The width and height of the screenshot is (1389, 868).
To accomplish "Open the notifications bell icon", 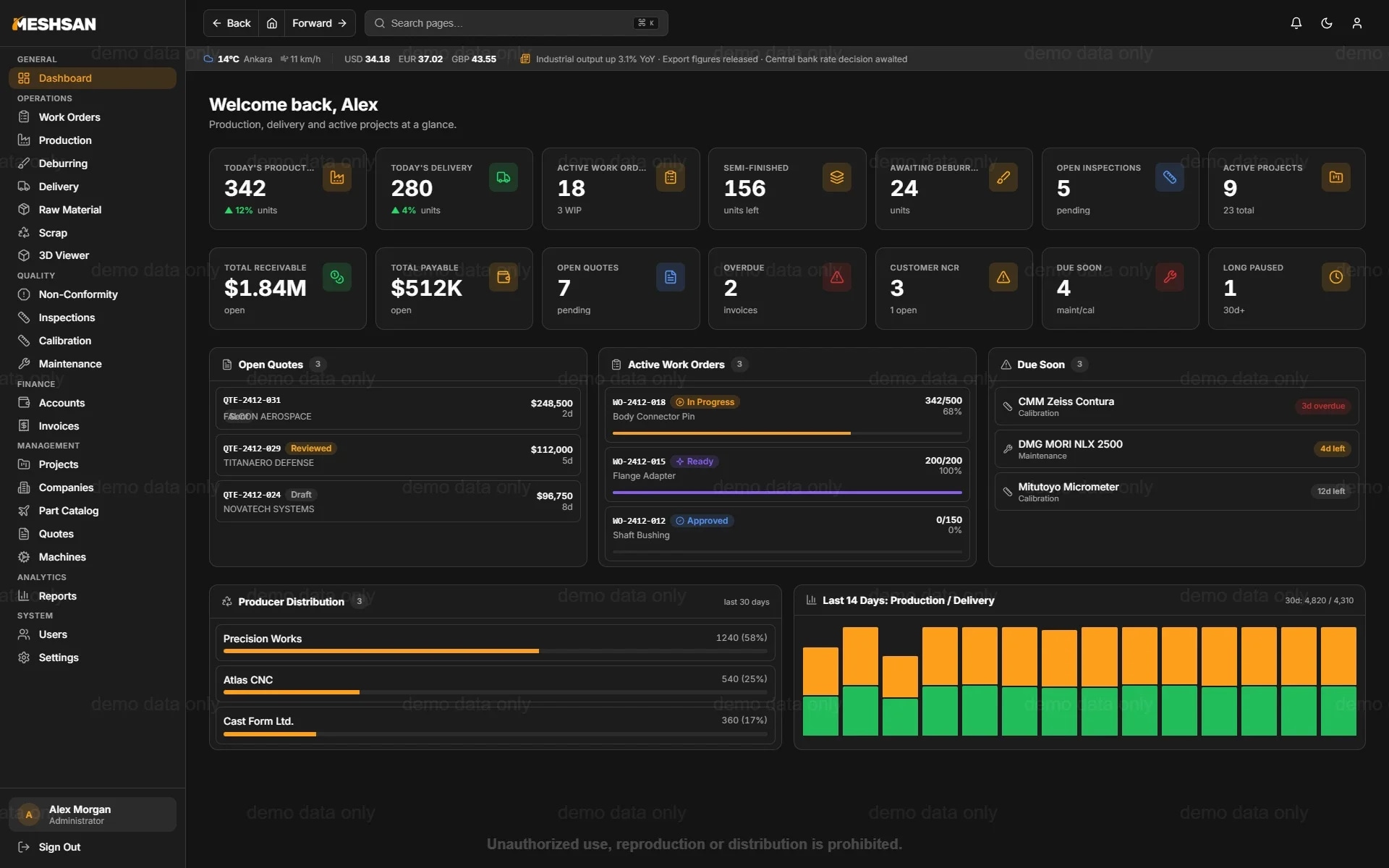I will point(1296,23).
